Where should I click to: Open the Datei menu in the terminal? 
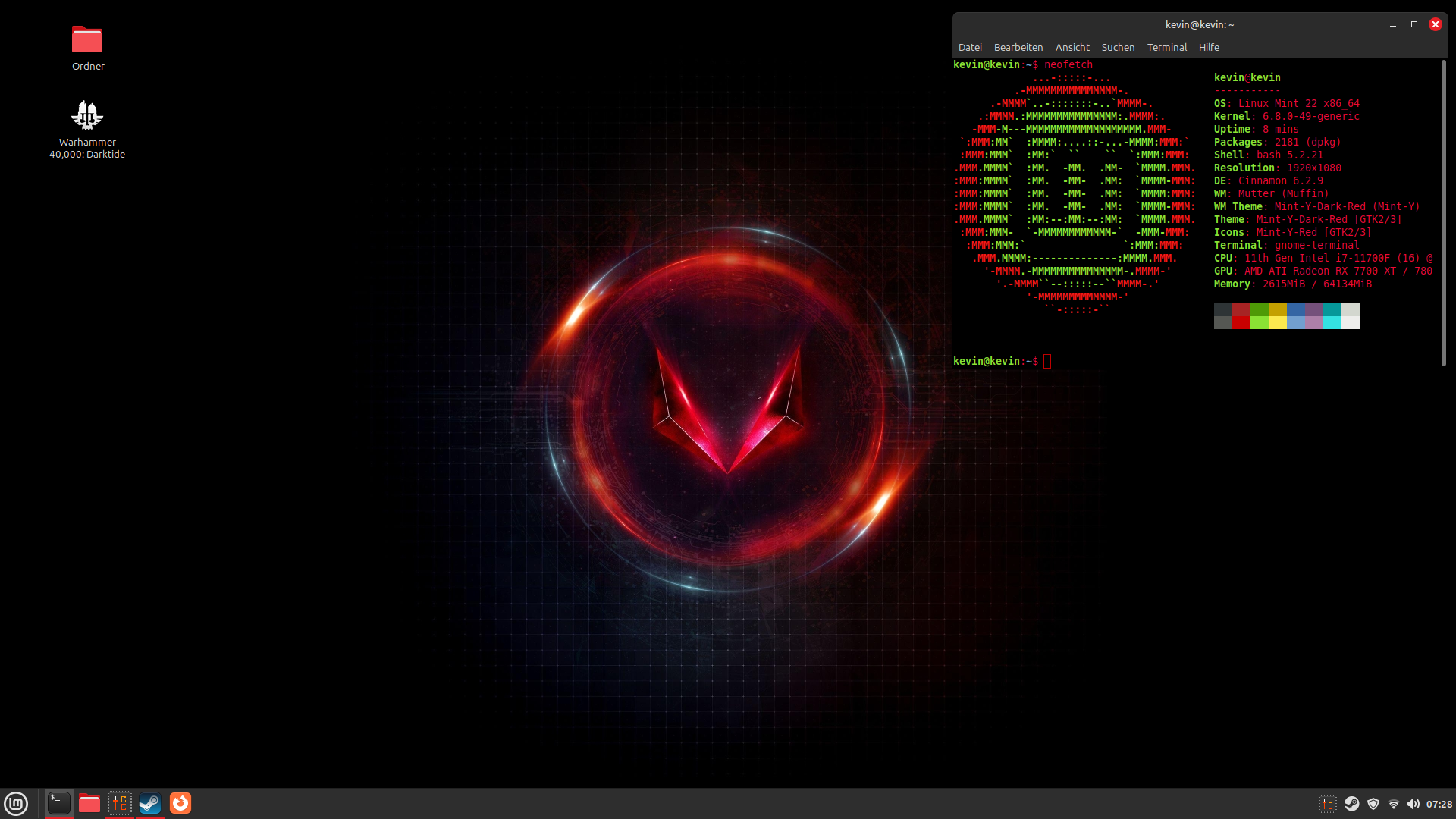point(970,47)
